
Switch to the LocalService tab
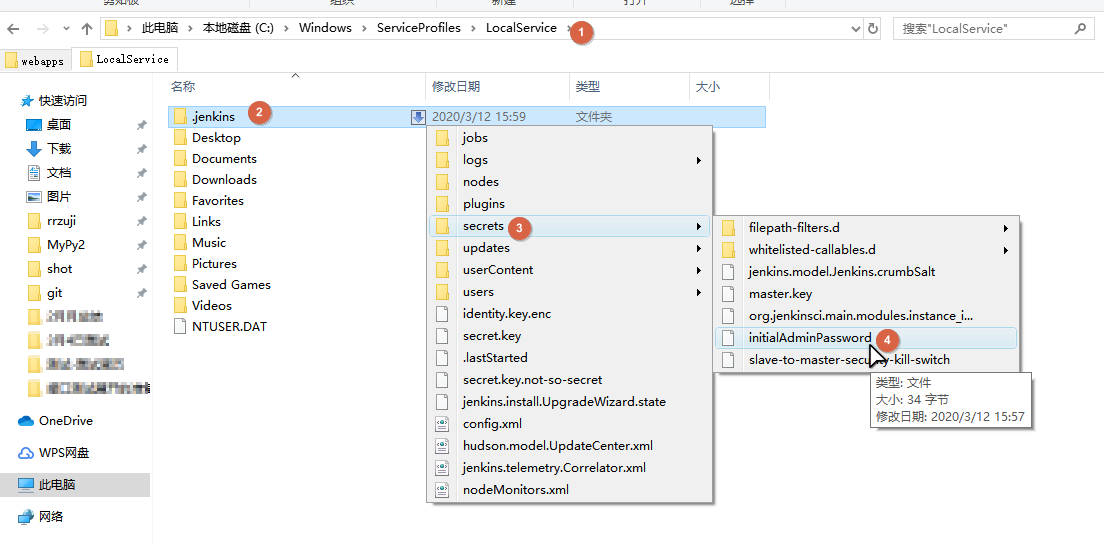125,59
